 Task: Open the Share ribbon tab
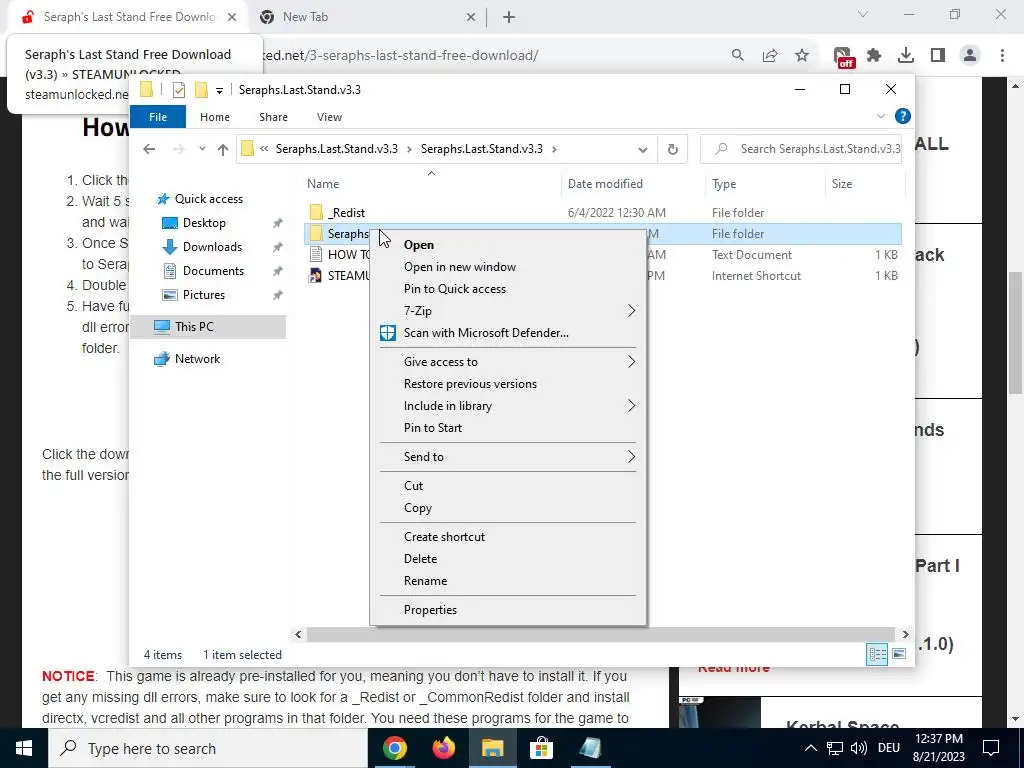pyautogui.click(x=273, y=117)
